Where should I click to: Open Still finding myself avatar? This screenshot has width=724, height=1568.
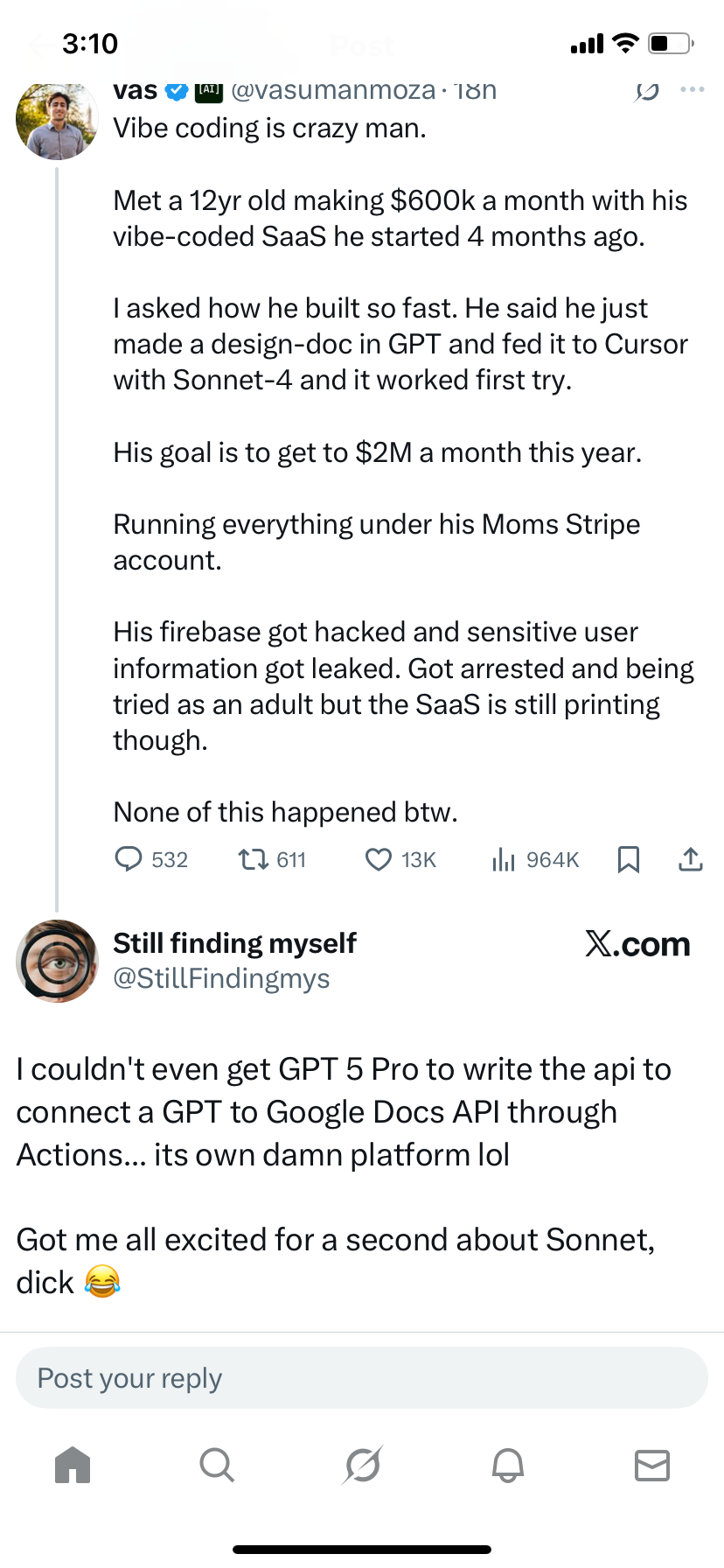point(57,960)
